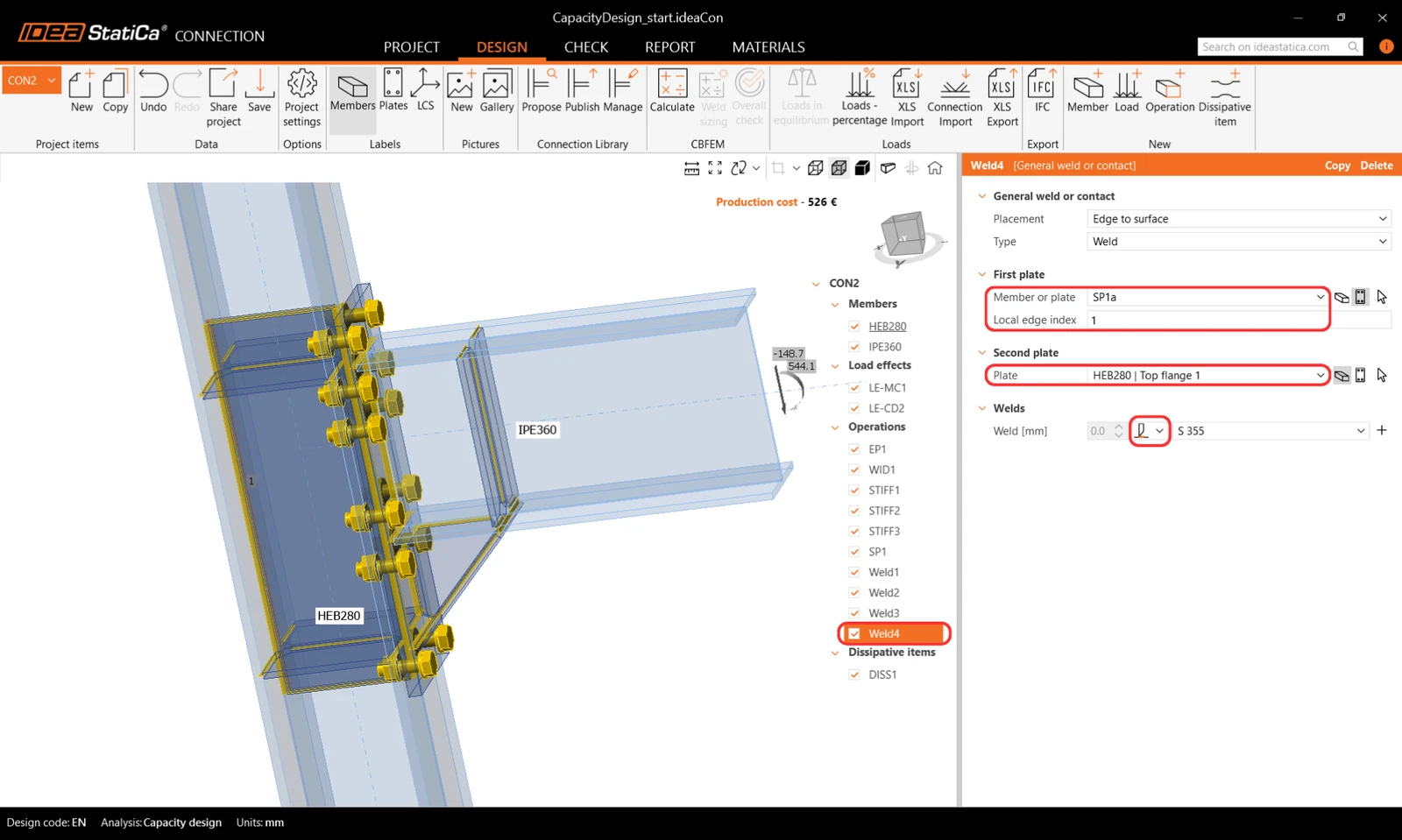Add a new Operation
This screenshot has width=1402, height=840.
[x=1170, y=91]
